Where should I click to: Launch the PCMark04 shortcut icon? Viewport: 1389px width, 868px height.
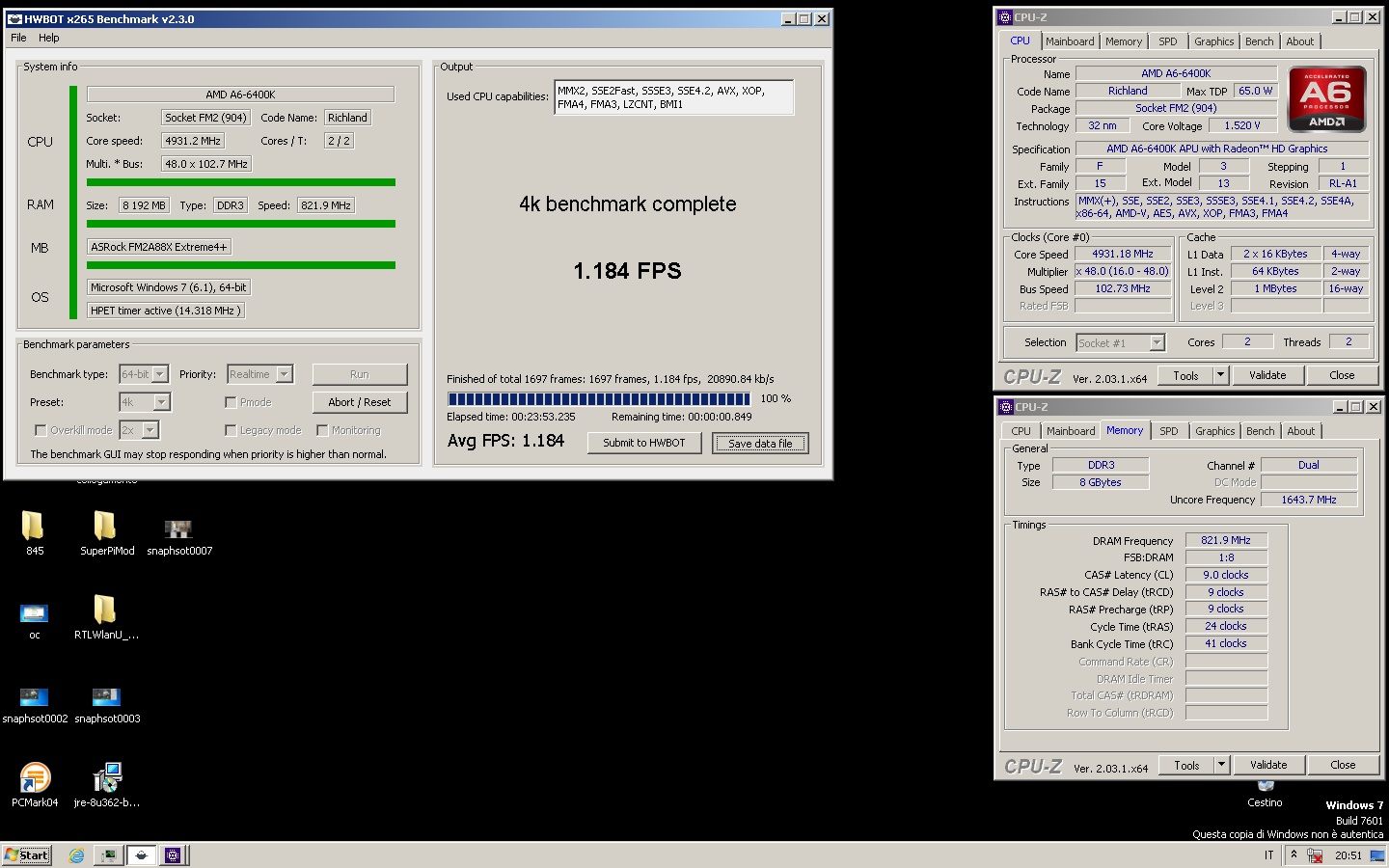[35, 777]
